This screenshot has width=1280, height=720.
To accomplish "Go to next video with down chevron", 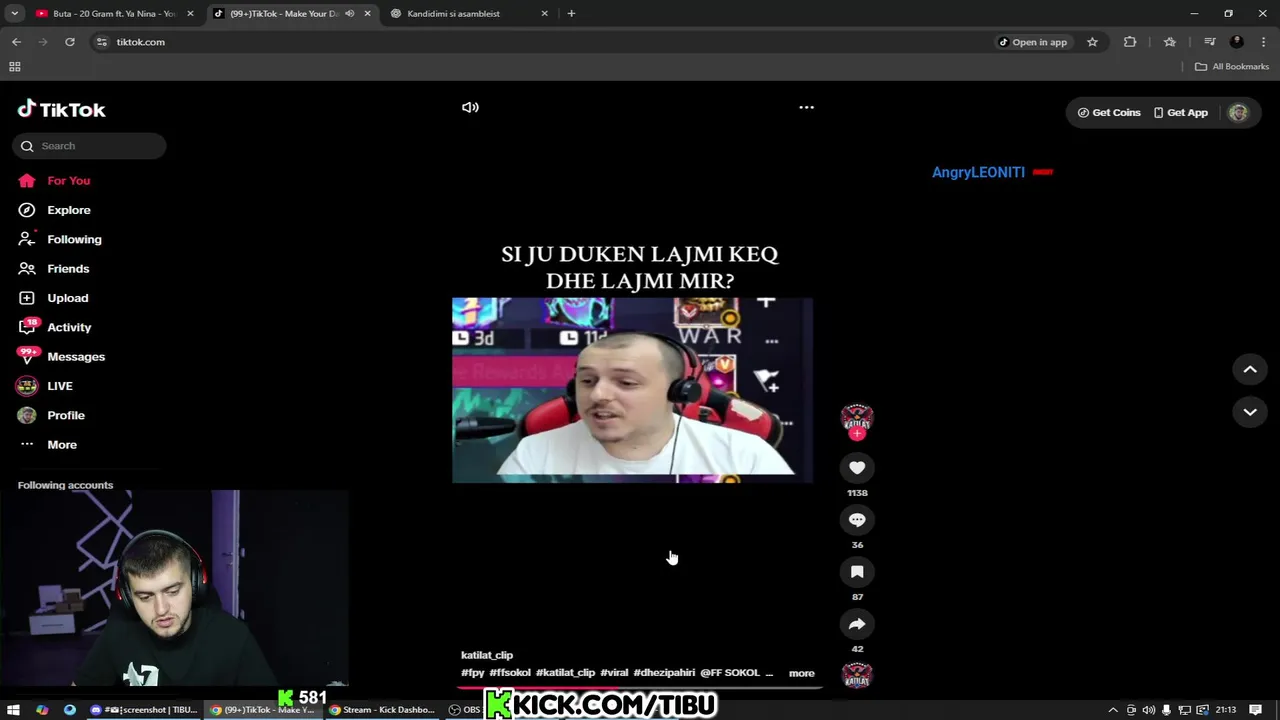I will click(1250, 412).
